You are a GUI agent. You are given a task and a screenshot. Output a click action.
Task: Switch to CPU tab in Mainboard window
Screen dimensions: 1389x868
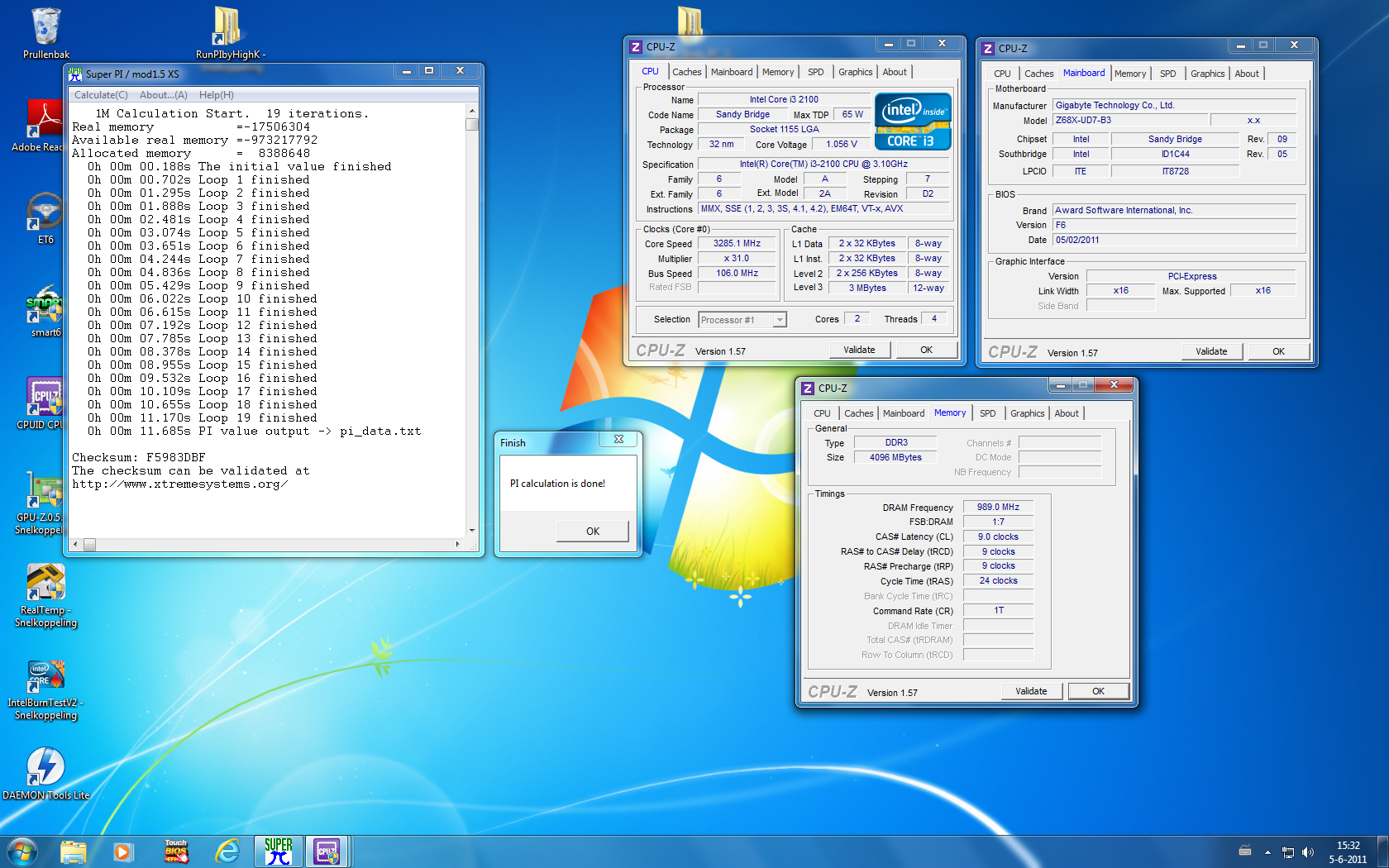pos(1002,74)
